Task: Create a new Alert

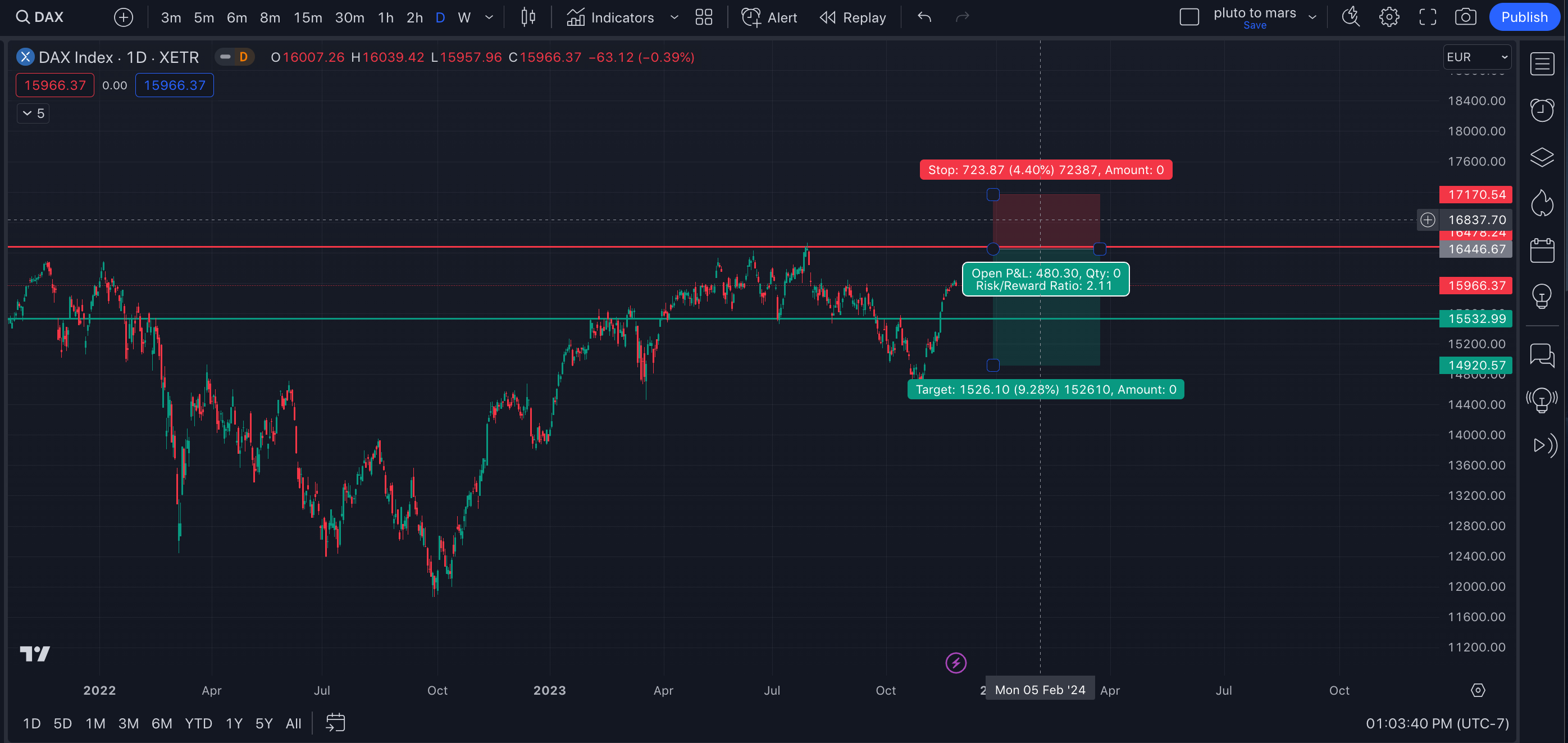Action: tap(769, 17)
